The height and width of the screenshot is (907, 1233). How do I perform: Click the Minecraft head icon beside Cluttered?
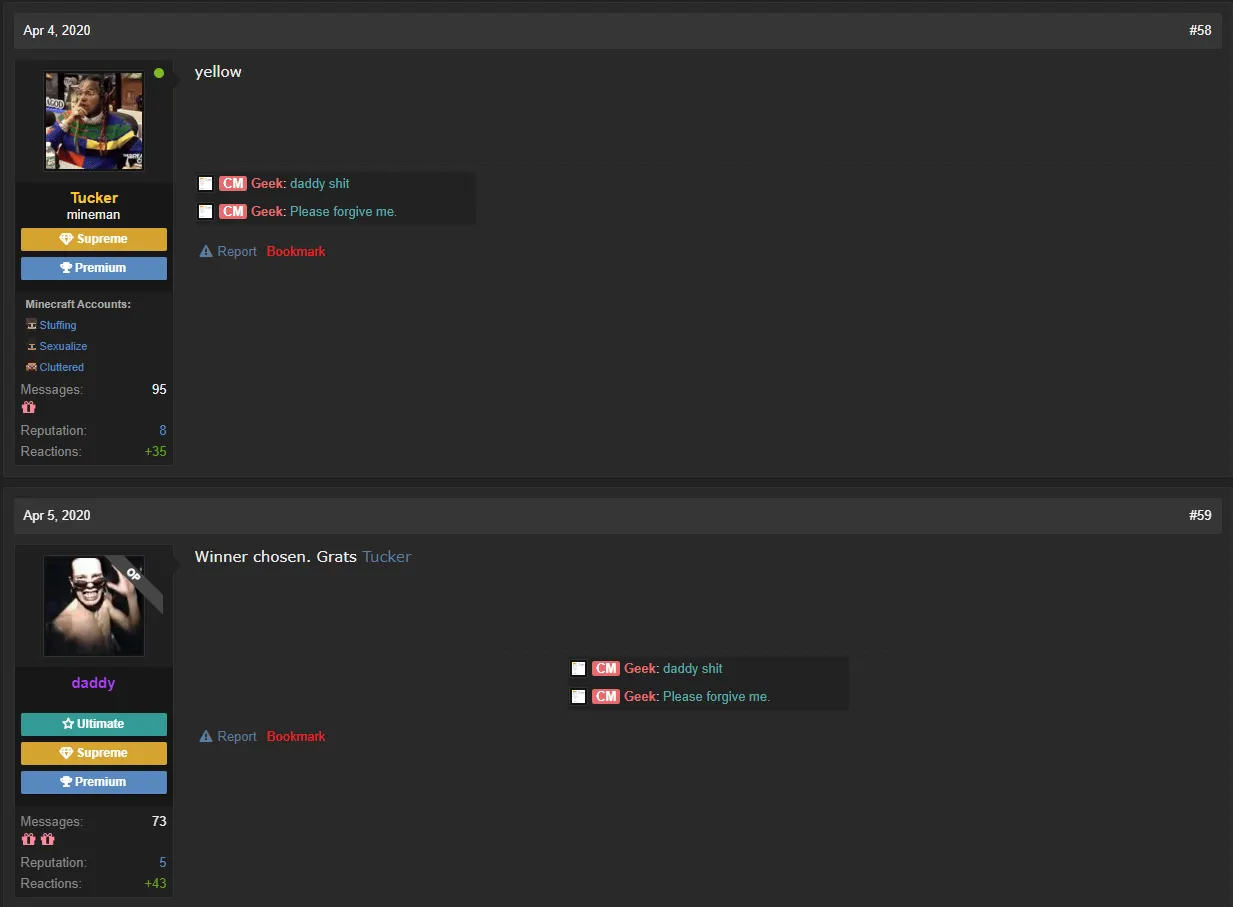(31, 367)
